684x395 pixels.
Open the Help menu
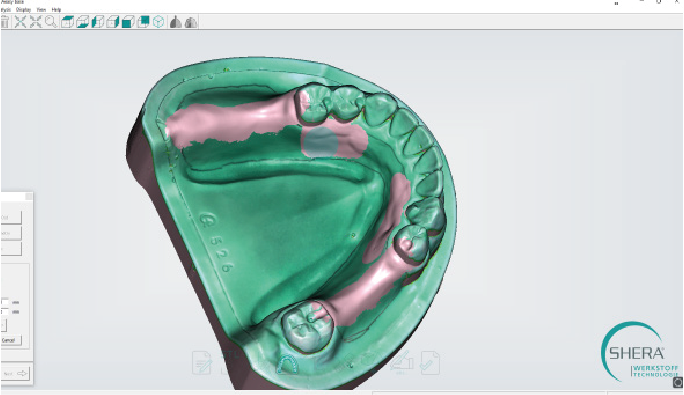click(56, 9)
